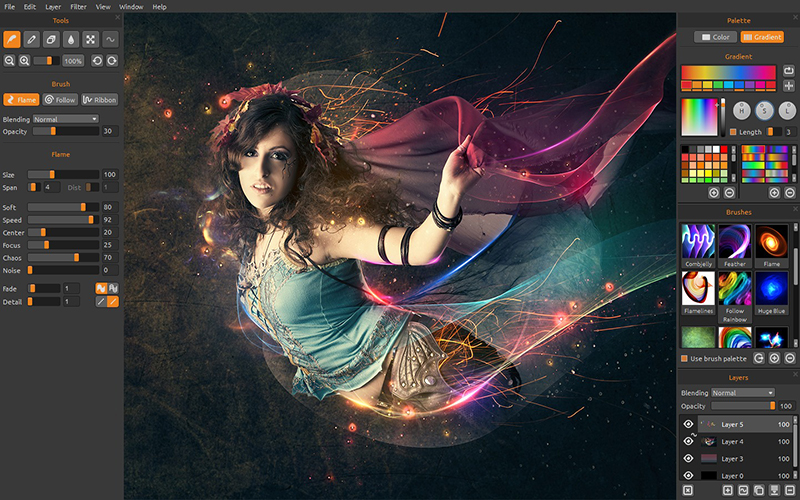
Task: Open the Help menu
Action: [x=159, y=7]
